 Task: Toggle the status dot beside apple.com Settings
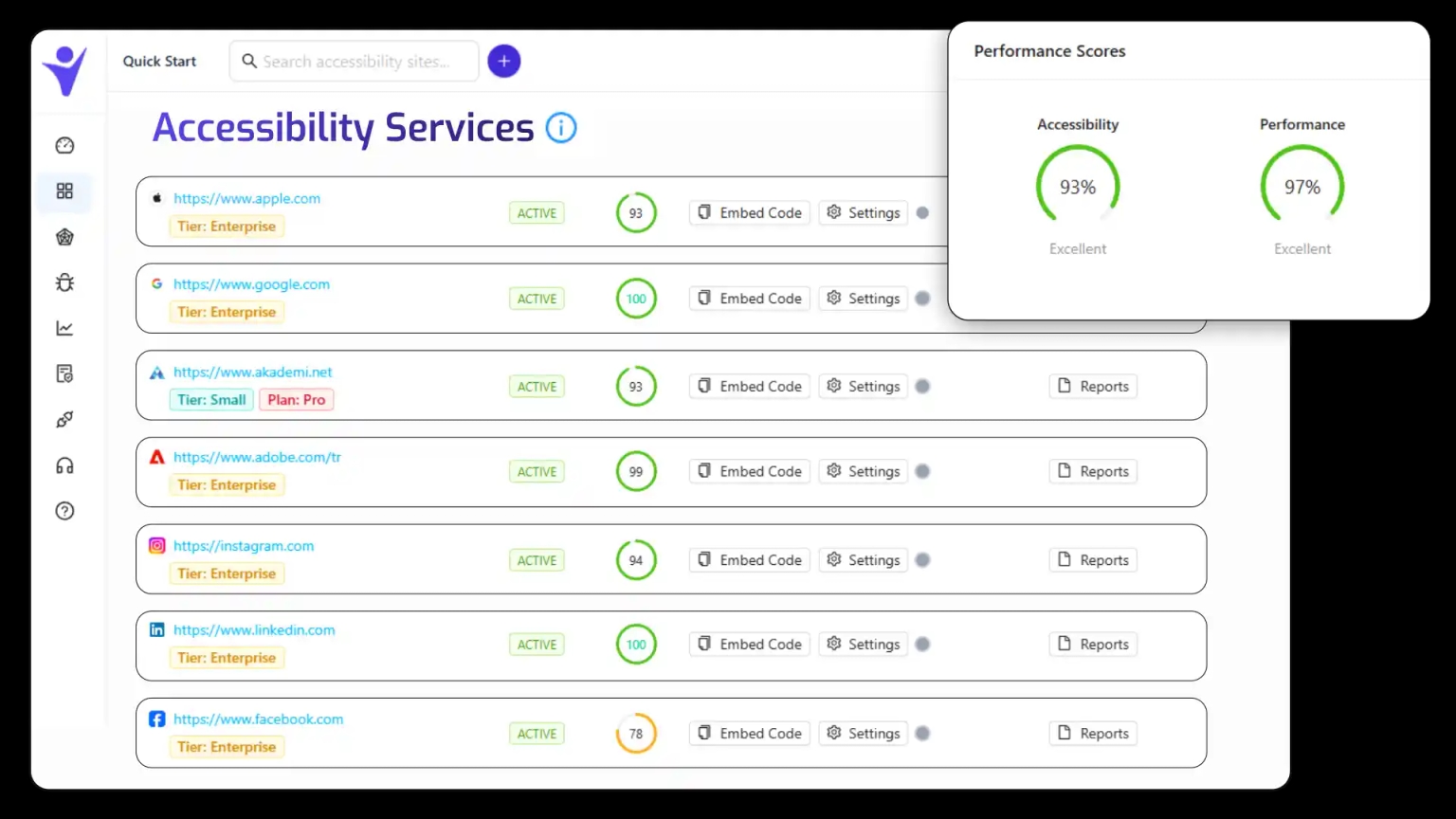pos(921,212)
